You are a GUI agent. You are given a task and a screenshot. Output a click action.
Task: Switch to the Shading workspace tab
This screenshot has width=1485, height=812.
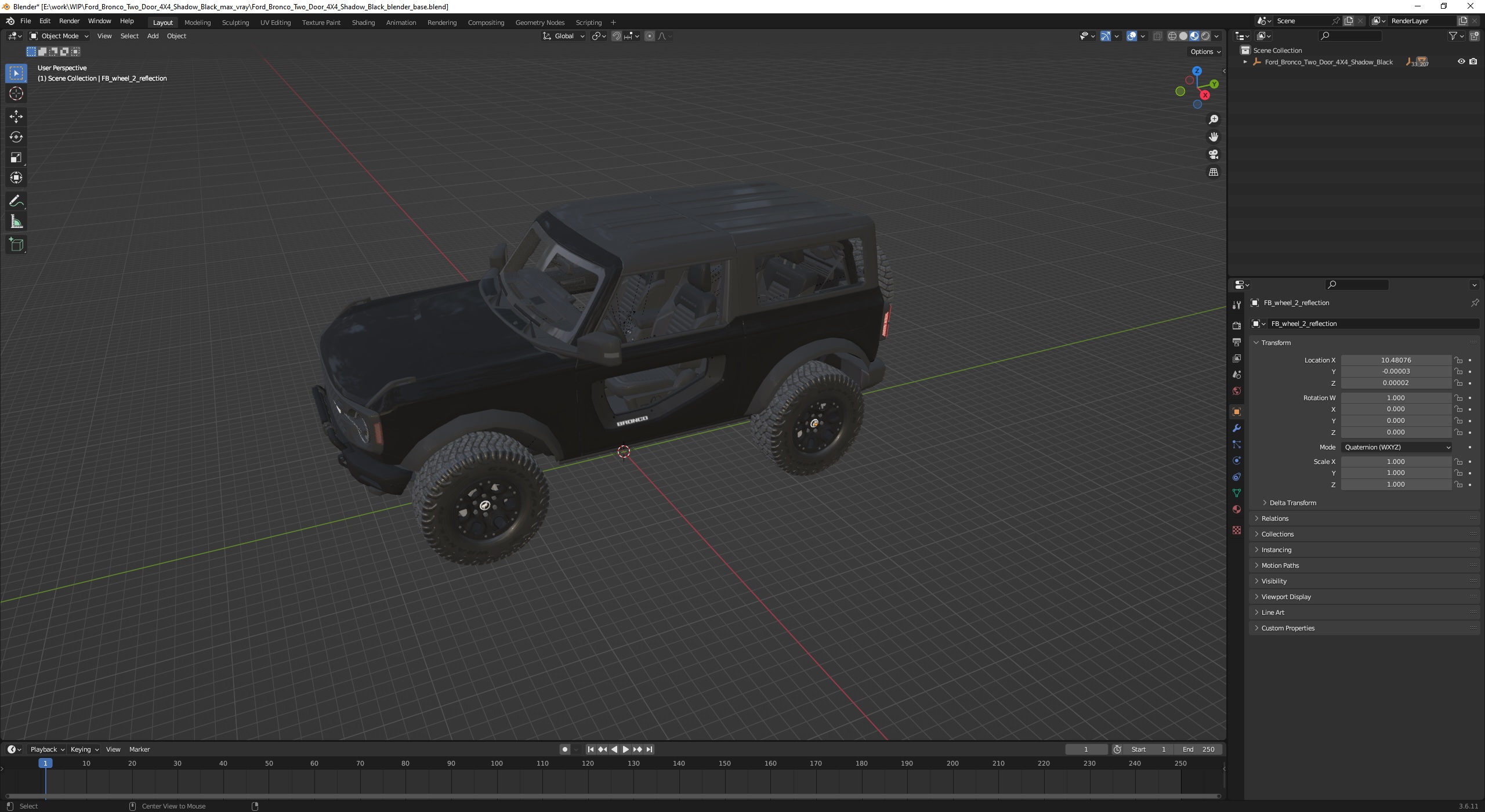pos(363,23)
